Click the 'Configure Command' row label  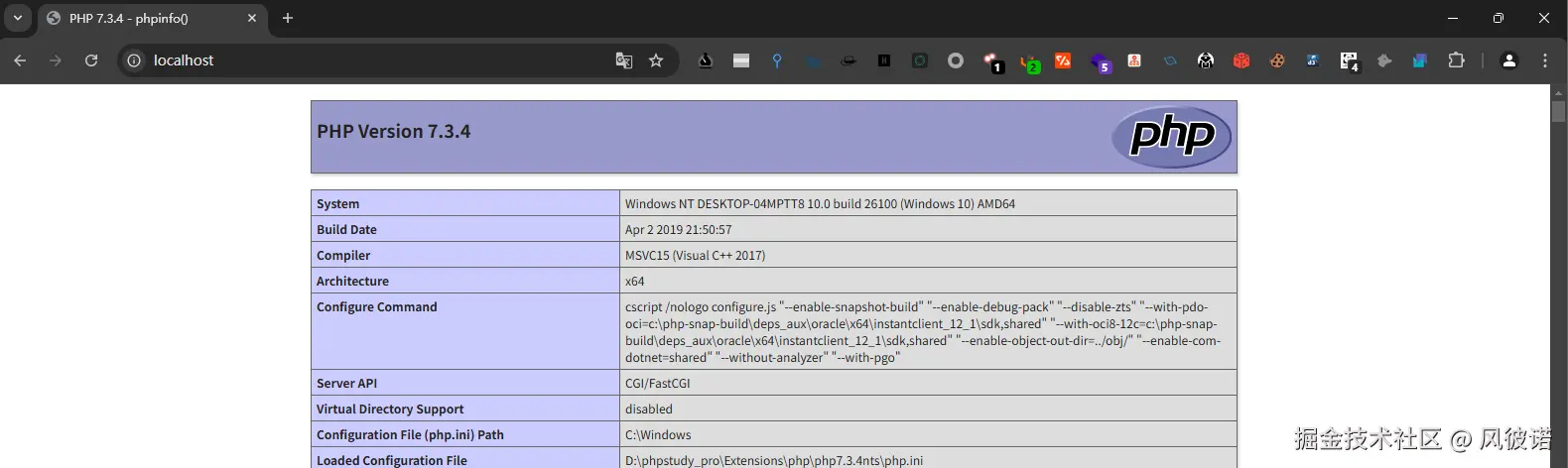click(377, 306)
